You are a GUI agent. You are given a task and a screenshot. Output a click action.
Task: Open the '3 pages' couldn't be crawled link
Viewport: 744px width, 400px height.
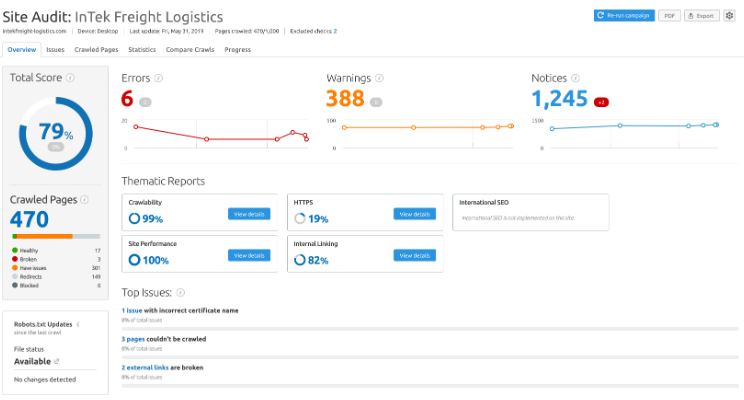coord(133,339)
